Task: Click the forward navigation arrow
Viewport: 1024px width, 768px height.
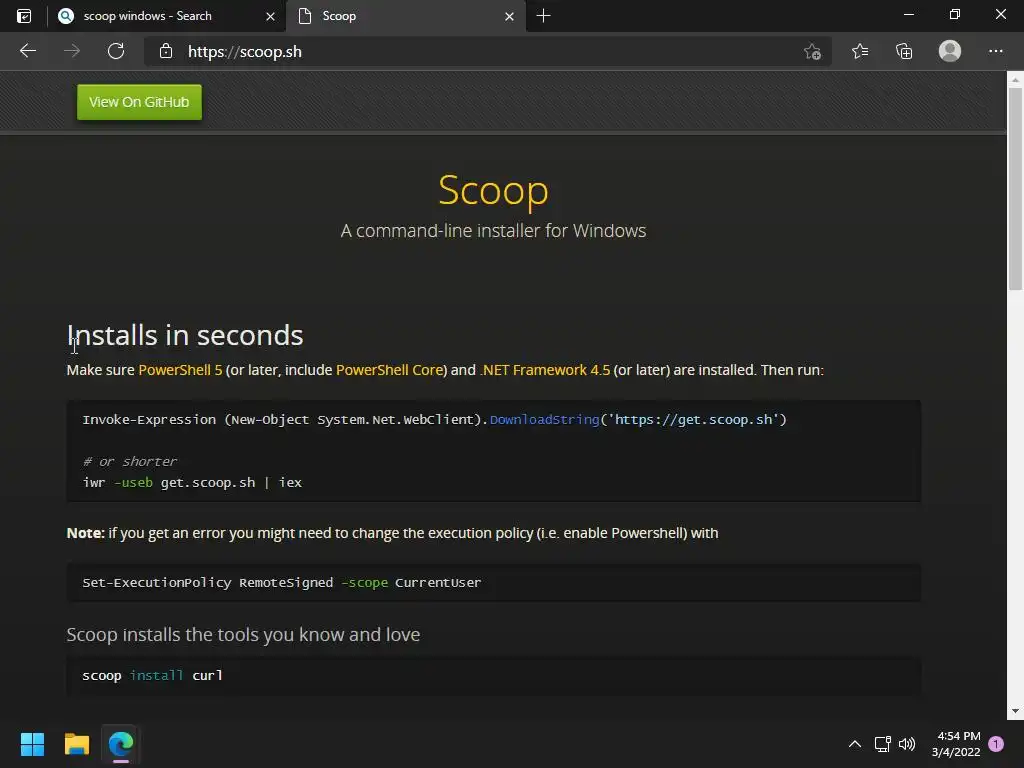Action: point(72,51)
